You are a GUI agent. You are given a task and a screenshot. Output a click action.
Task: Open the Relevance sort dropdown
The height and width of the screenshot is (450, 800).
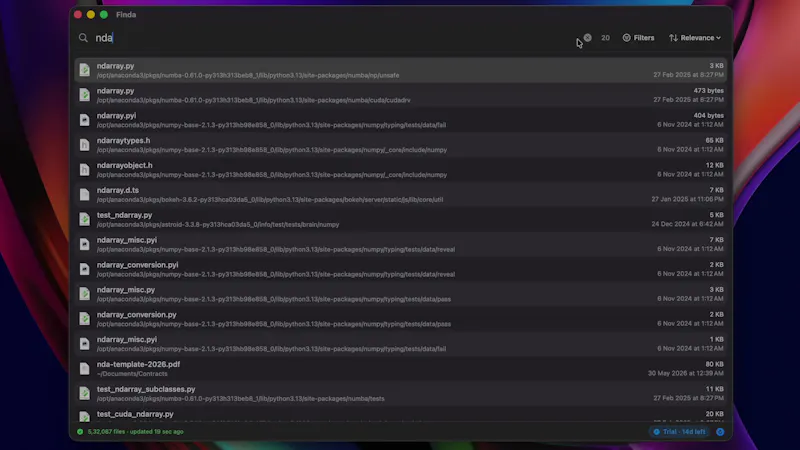click(695, 38)
